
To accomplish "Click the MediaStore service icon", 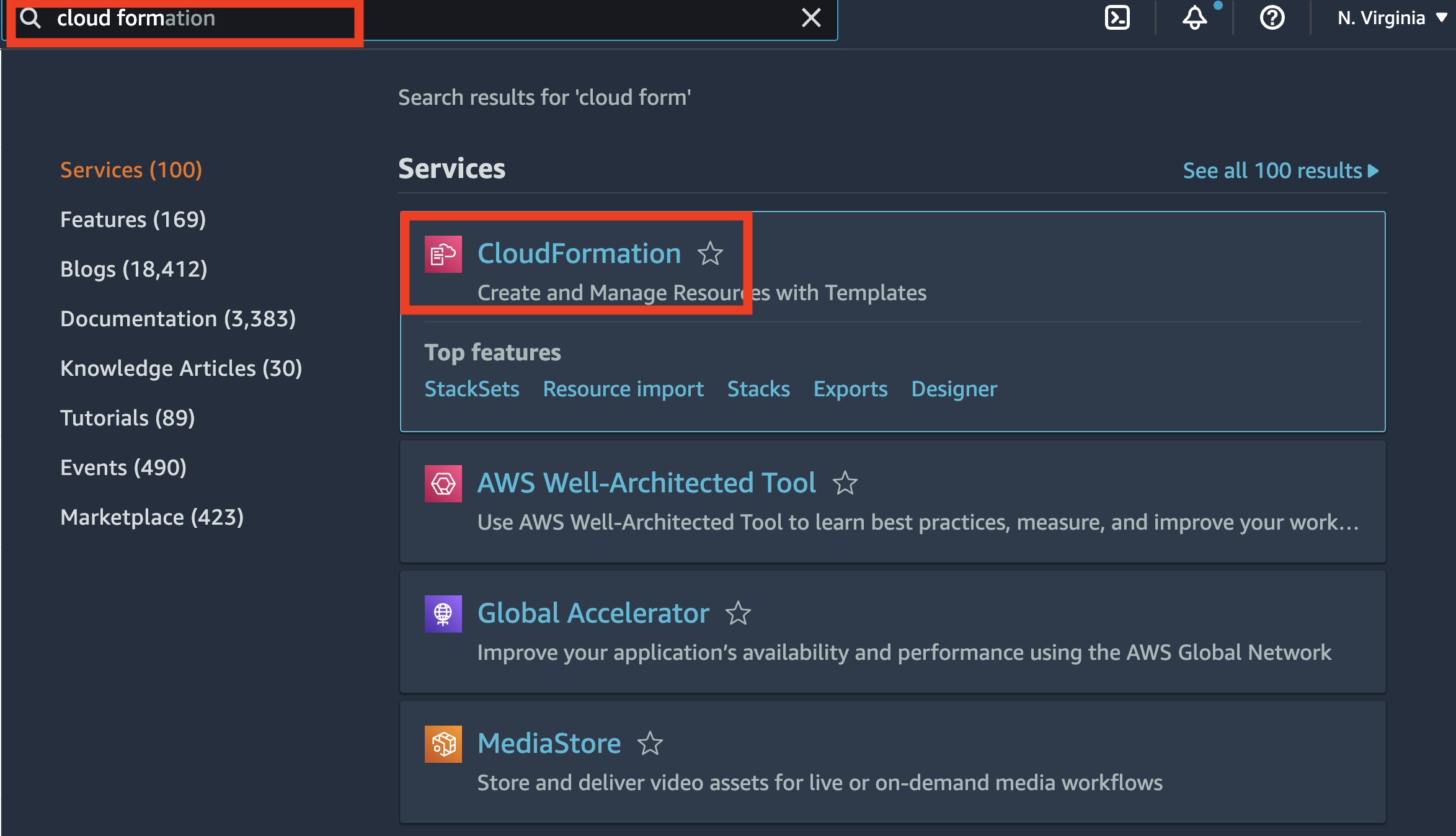I will coord(443,744).
